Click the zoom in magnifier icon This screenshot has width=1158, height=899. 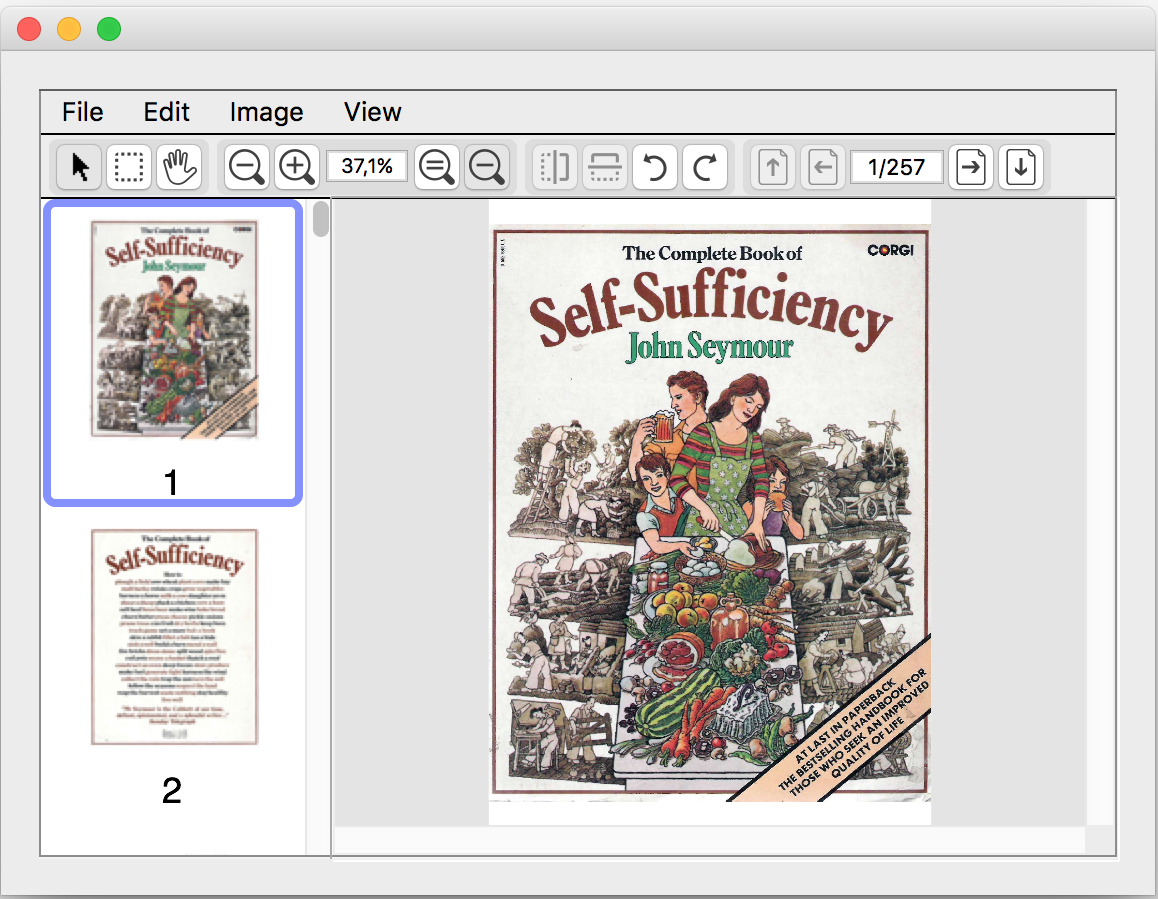(x=297, y=167)
